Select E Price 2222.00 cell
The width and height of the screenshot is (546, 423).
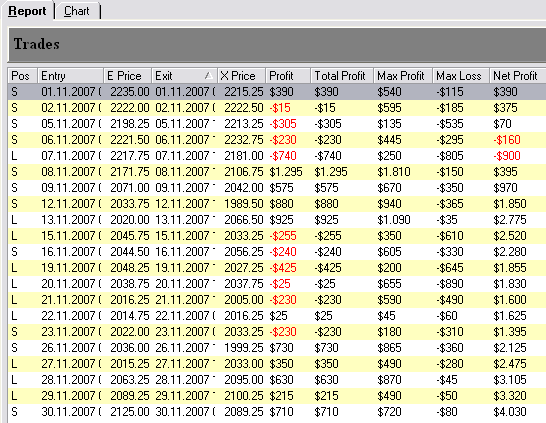click(129, 108)
